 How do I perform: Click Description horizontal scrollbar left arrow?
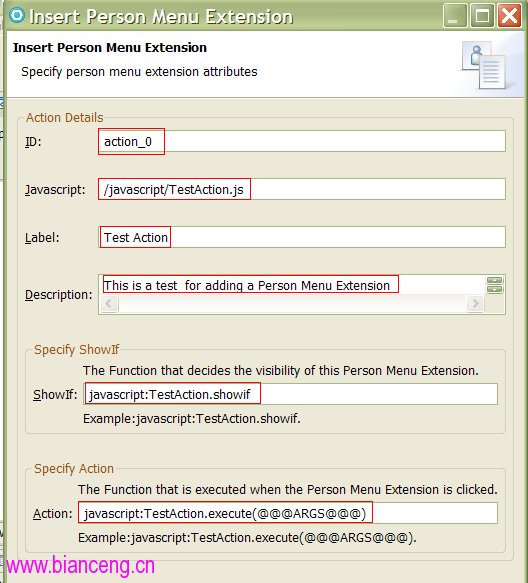click(x=109, y=304)
